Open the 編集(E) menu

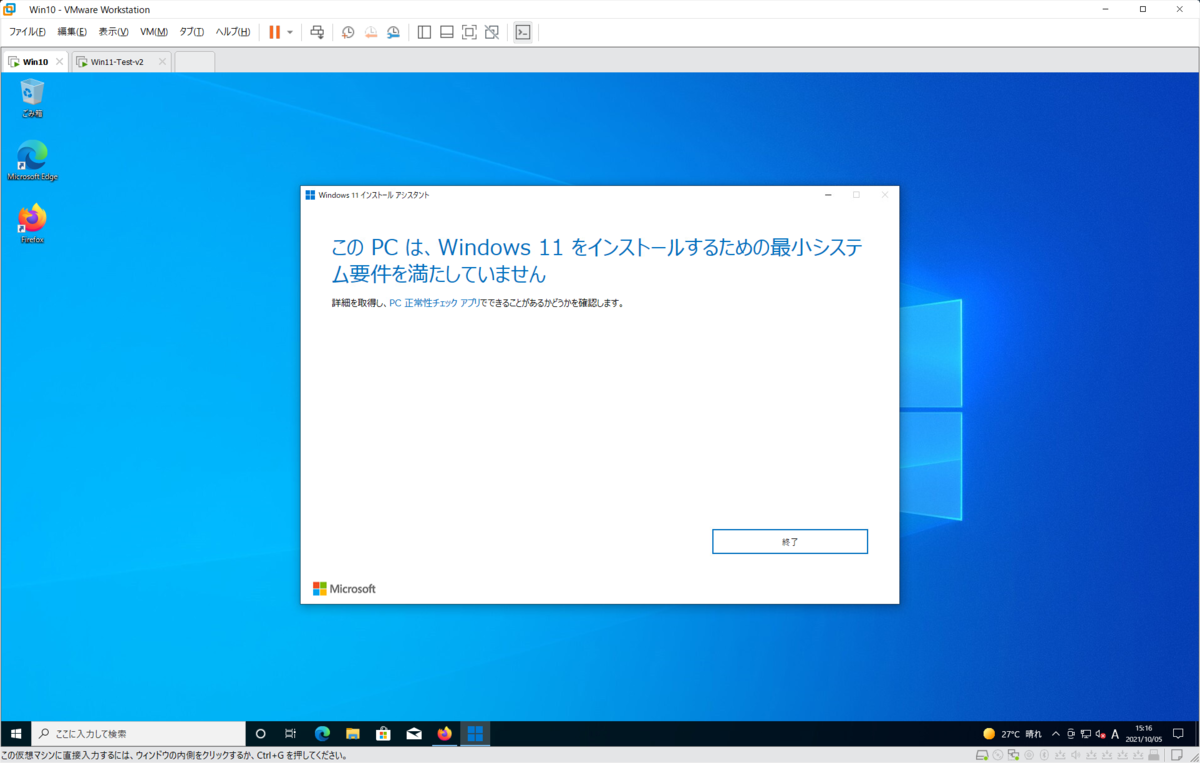[72, 32]
